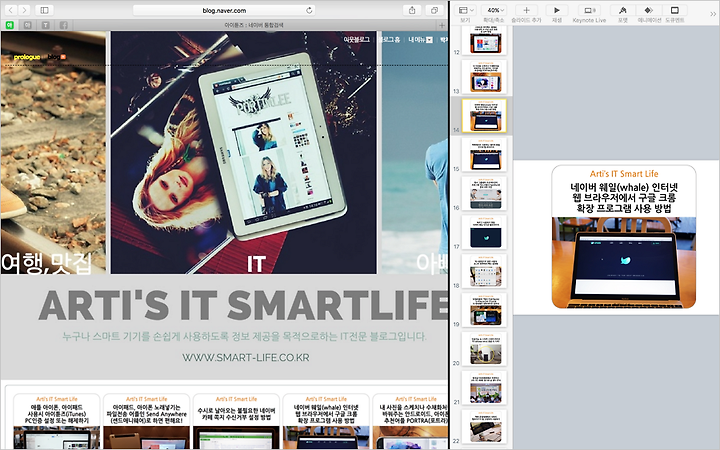720x450 pixels.
Task: Select slide 16 thumbnail in navigator
Action: [485, 193]
